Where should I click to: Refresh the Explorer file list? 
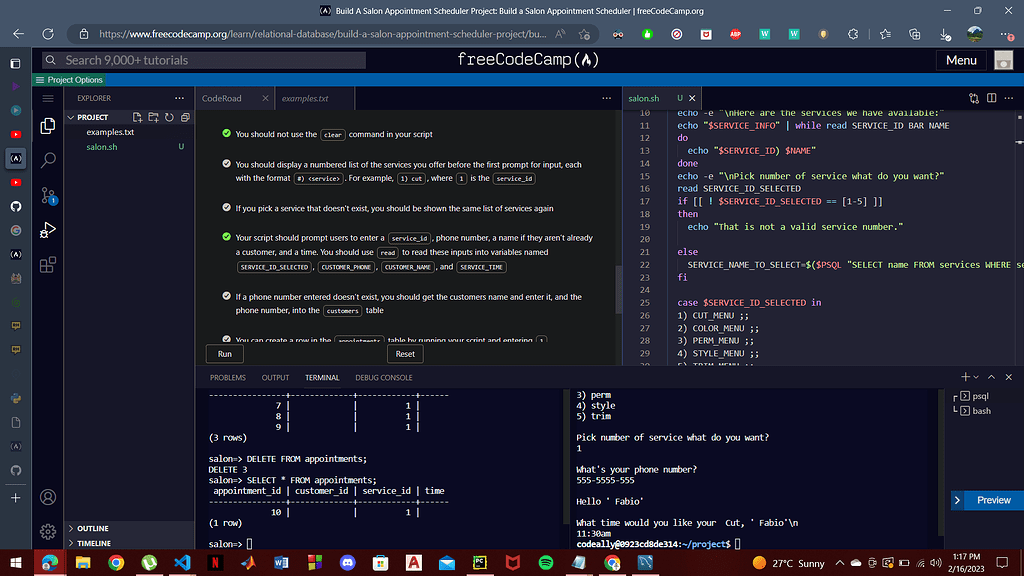[x=170, y=117]
